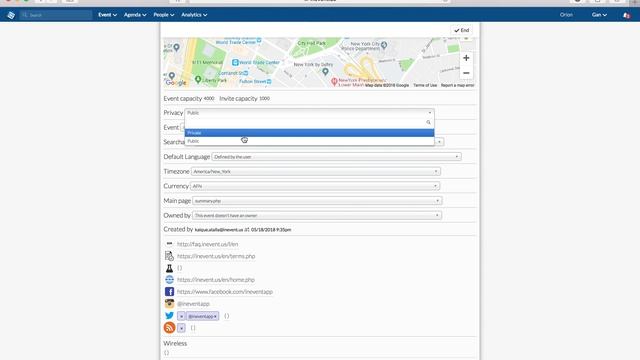Click Report a map error on the map
640x360 pixels.
(x=457, y=85)
